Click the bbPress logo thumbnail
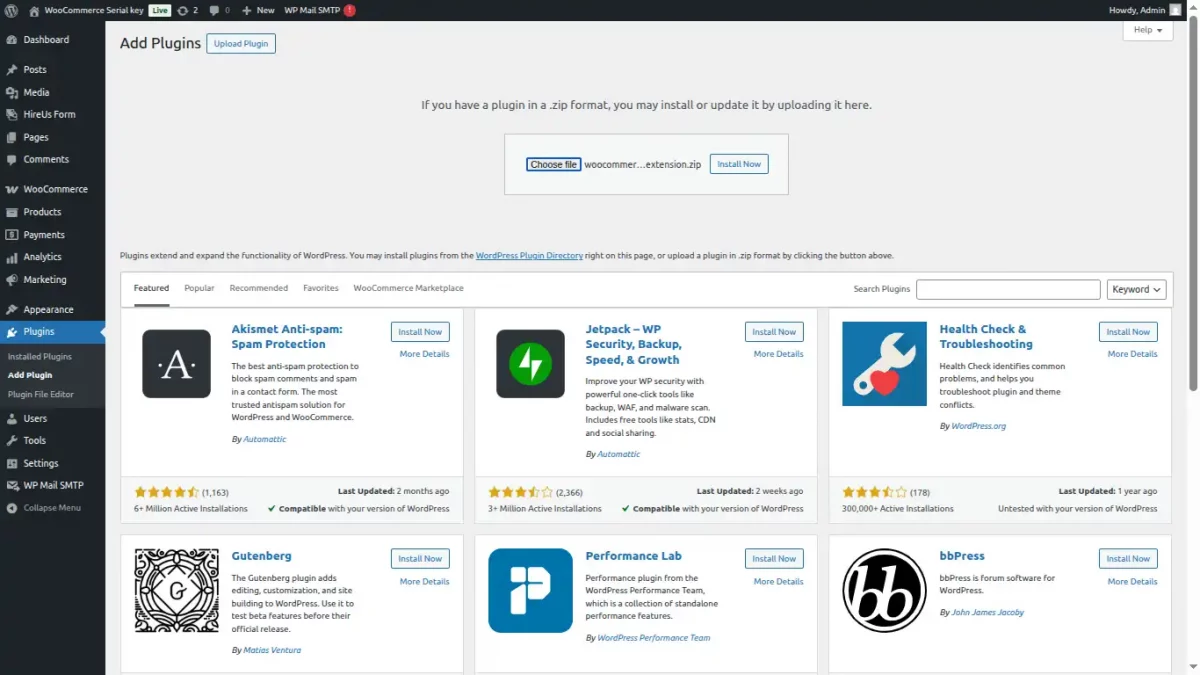 pyautogui.click(x=884, y=591)
